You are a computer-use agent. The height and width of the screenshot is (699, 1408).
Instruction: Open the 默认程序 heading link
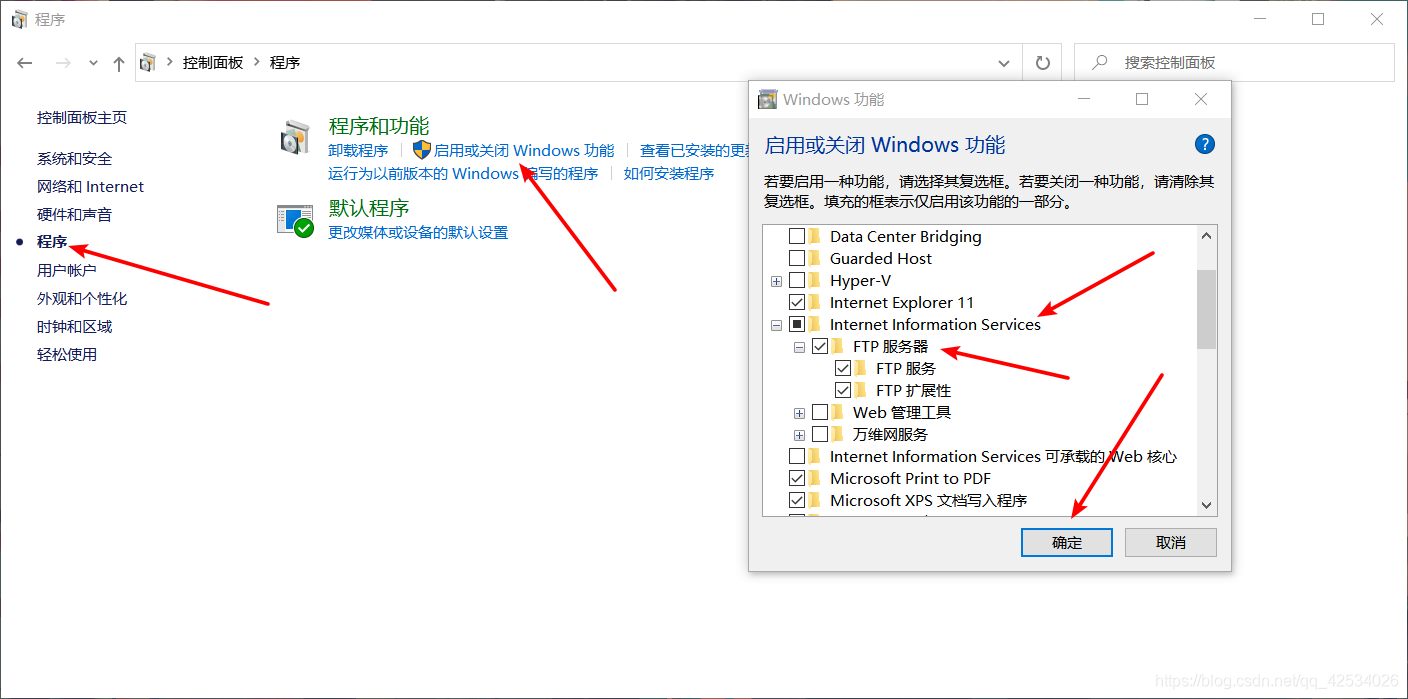pyautogui.click(x=369, y=208)
